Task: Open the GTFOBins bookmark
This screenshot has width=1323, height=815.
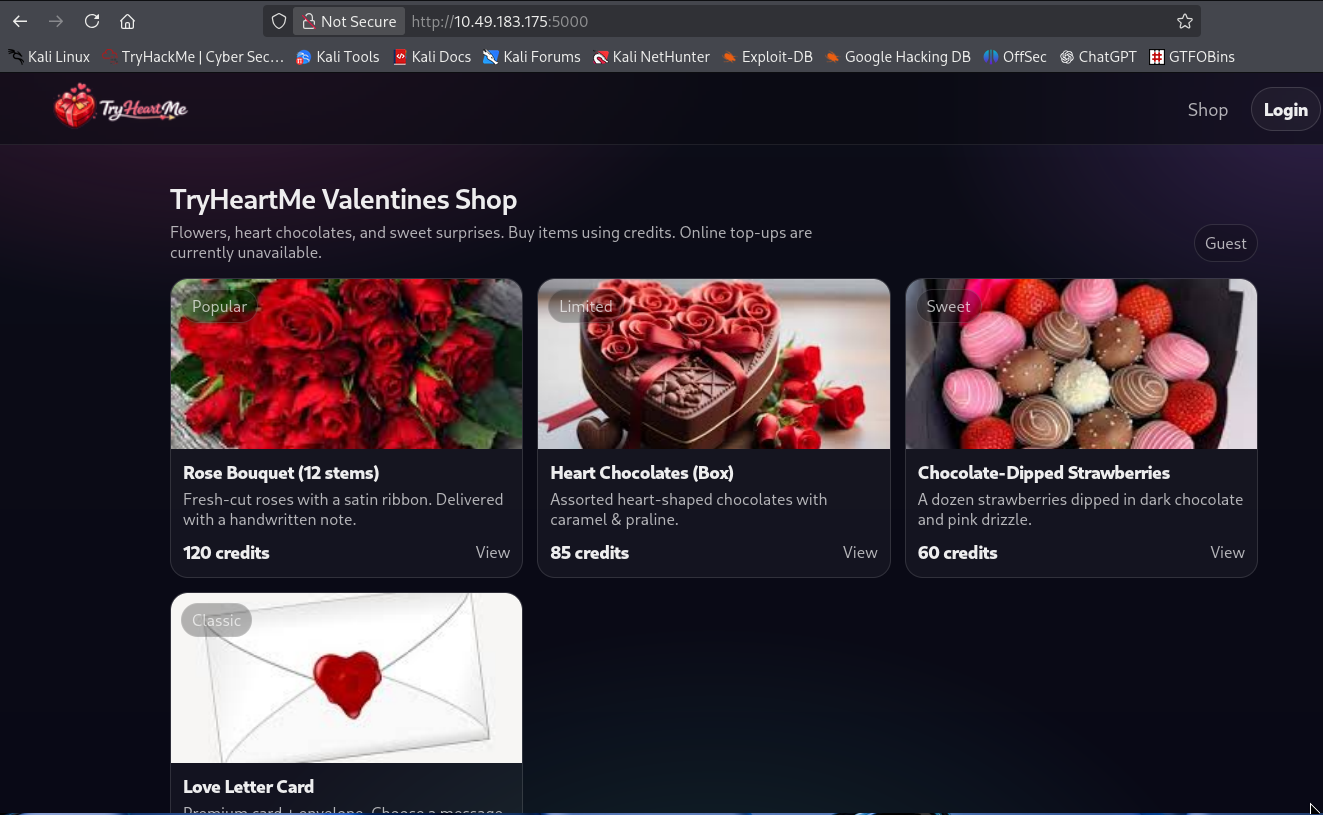Action: (x=1192, y=57)
